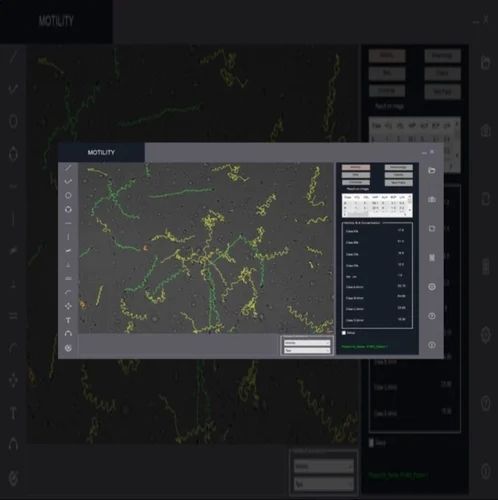This screenshot has width=498, height=500.
Task: Click the green status text at panel bottom
Action: tap(364, 347)
